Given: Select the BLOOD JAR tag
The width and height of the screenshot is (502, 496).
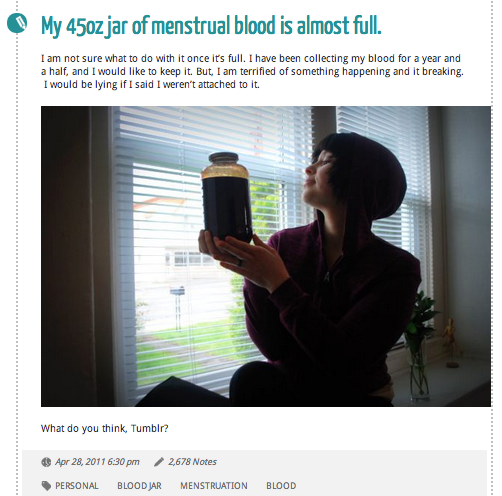Looking at the screenshot, I should pos(139,486).
